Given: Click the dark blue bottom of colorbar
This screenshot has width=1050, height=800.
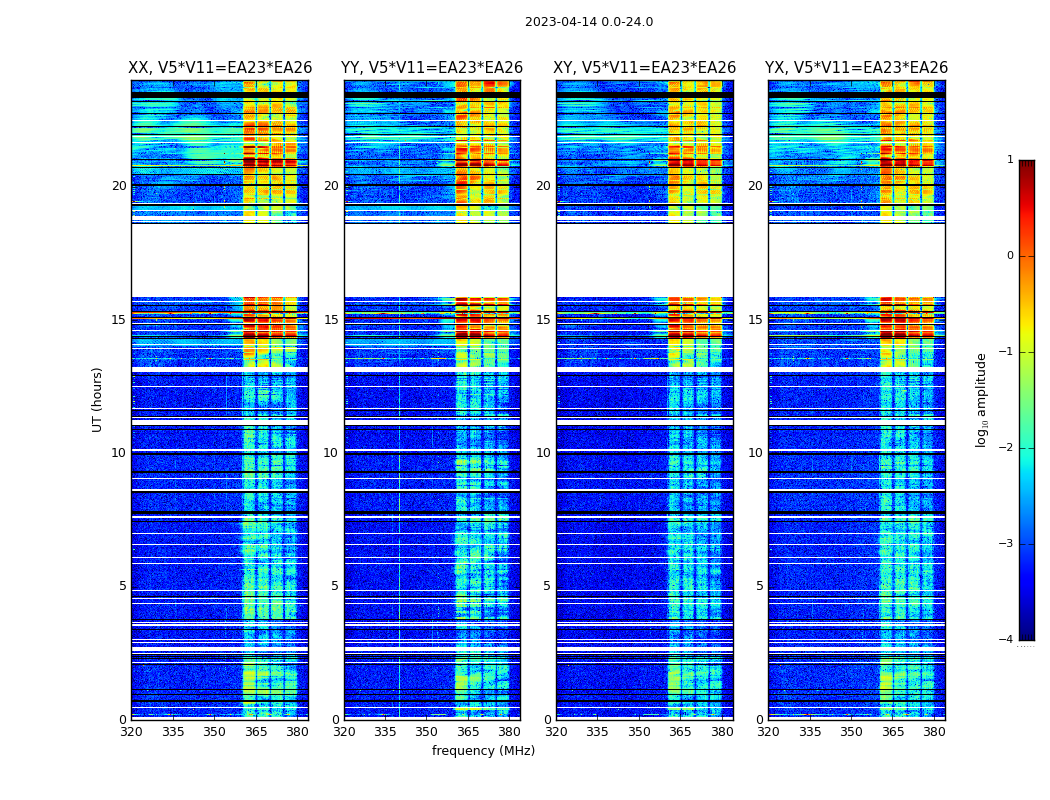Looking at the screenshot, I should [1027, 627].
